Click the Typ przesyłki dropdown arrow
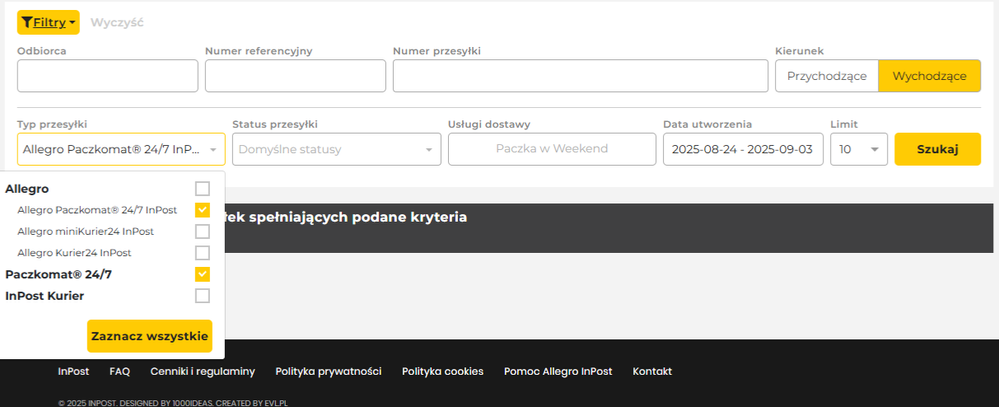The width and height of the screenshot is (999, 407). (213, 150)
